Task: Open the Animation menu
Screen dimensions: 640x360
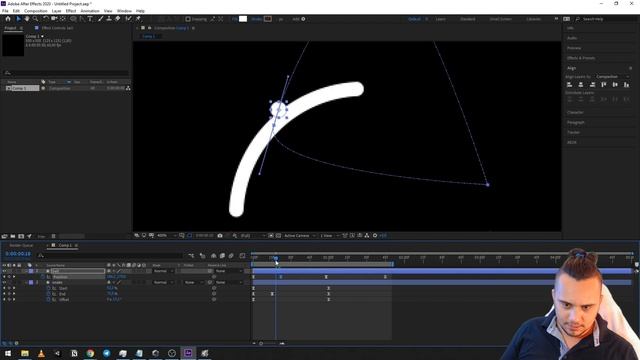Action: click(x=90, y=11)
